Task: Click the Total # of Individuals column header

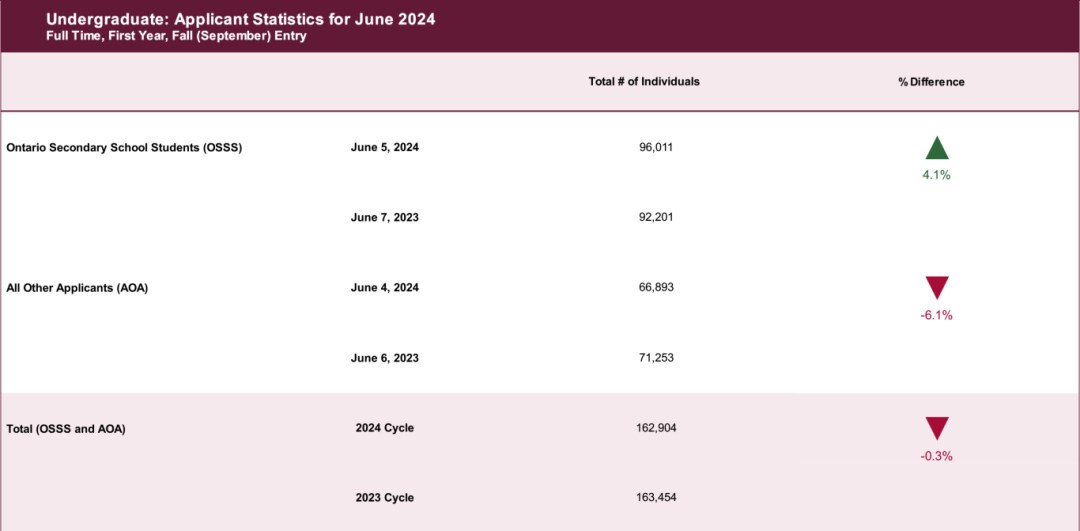Action: coord(644,81)
